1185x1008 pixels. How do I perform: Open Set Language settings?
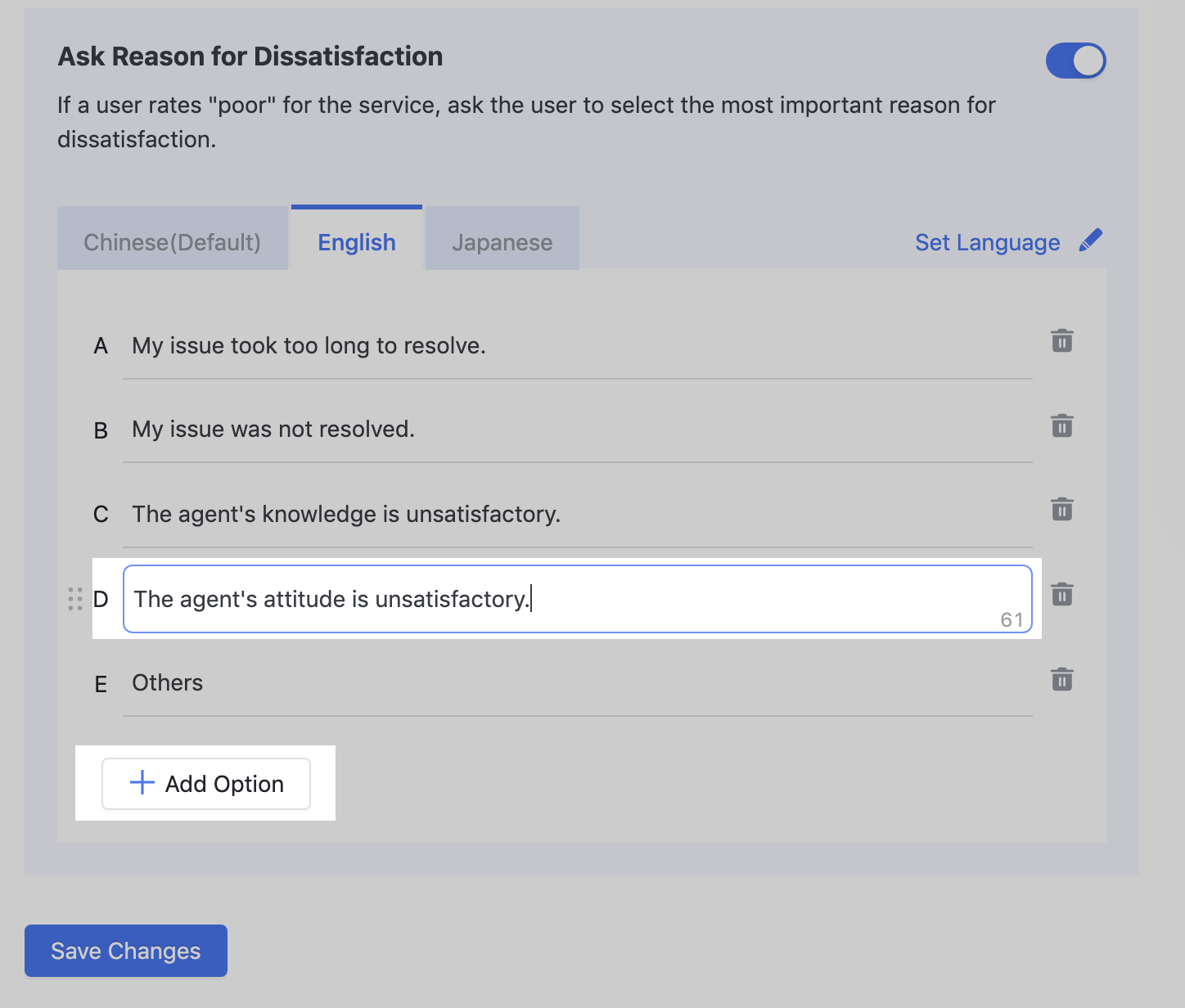987,242
